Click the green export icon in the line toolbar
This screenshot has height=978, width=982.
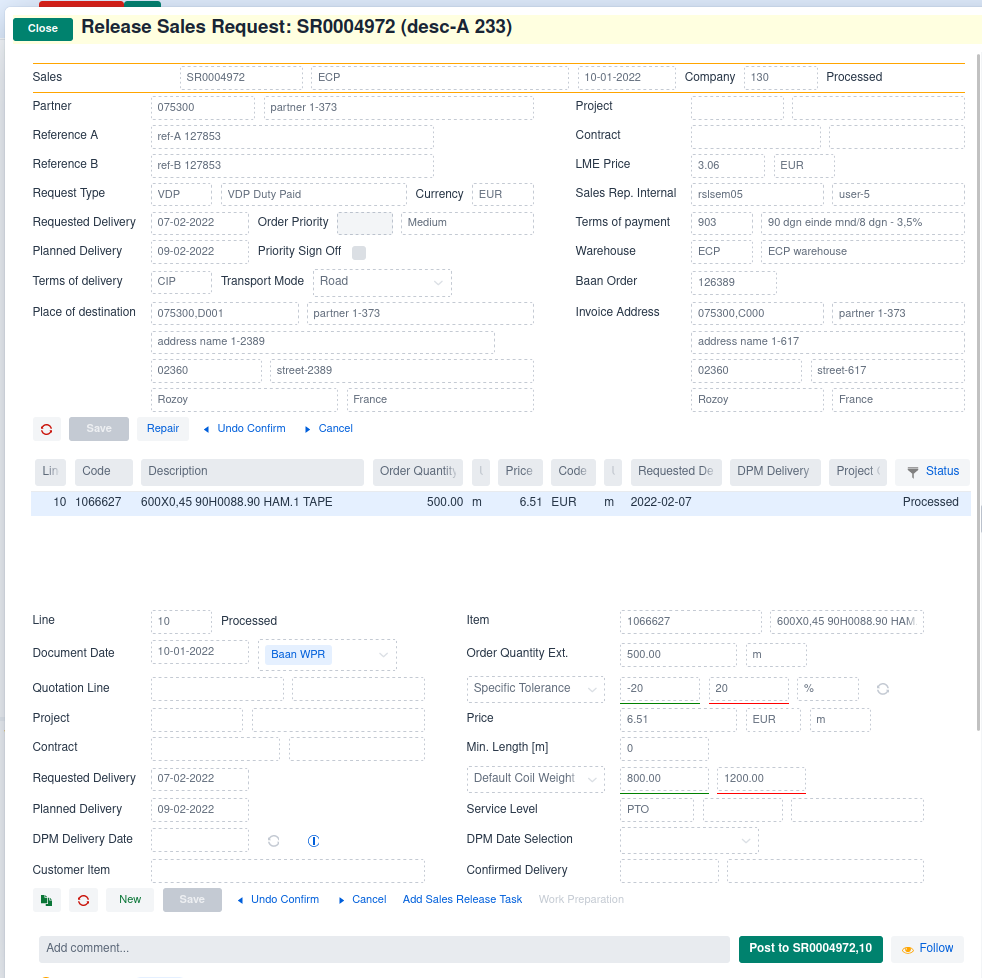[x=46, y=900]
